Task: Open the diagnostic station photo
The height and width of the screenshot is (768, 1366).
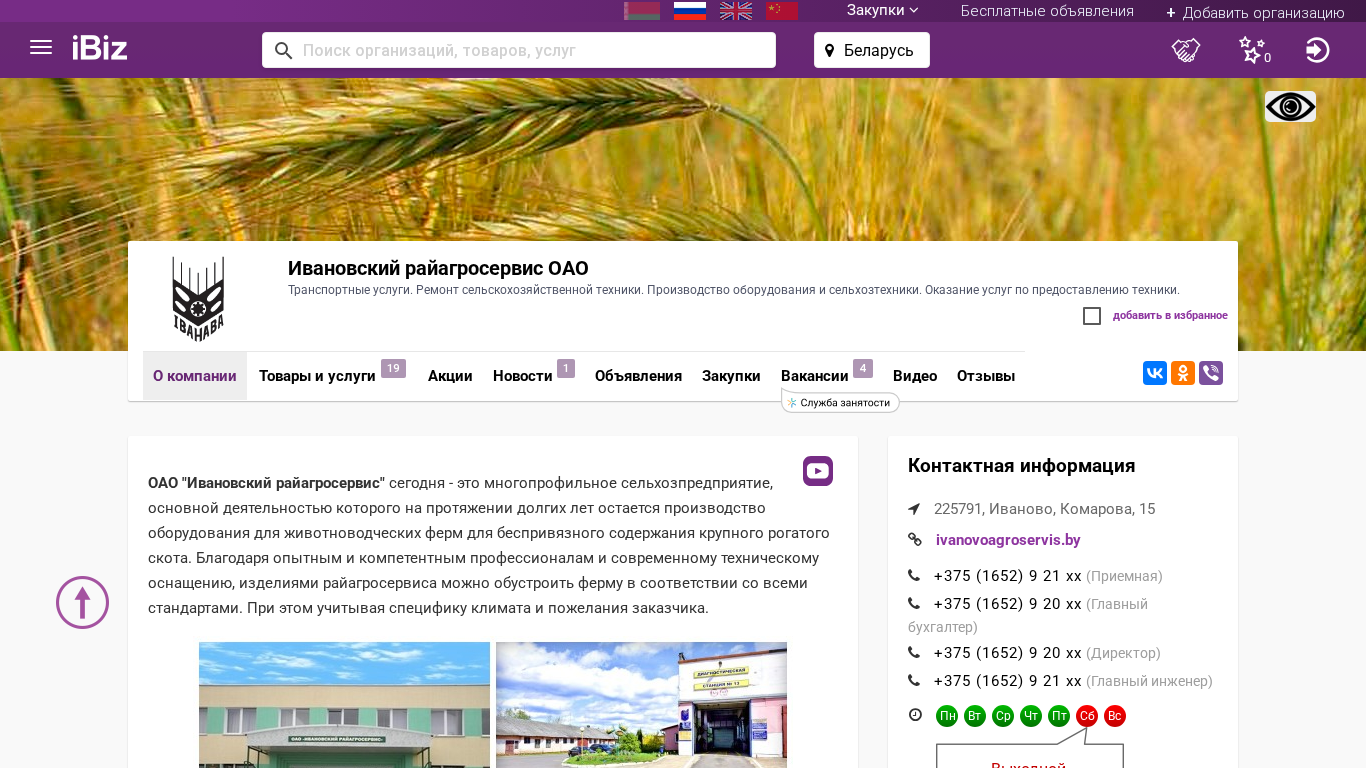Action: pos(641,705)
